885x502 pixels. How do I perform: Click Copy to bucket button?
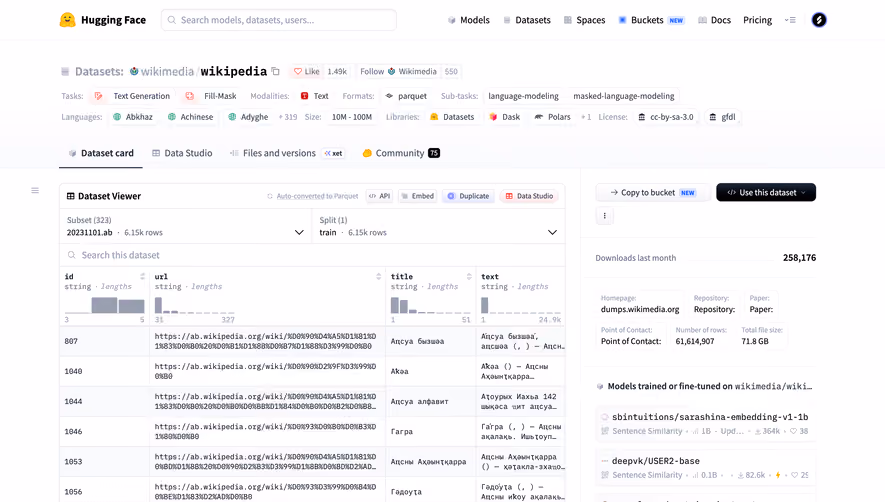point(652,193)
